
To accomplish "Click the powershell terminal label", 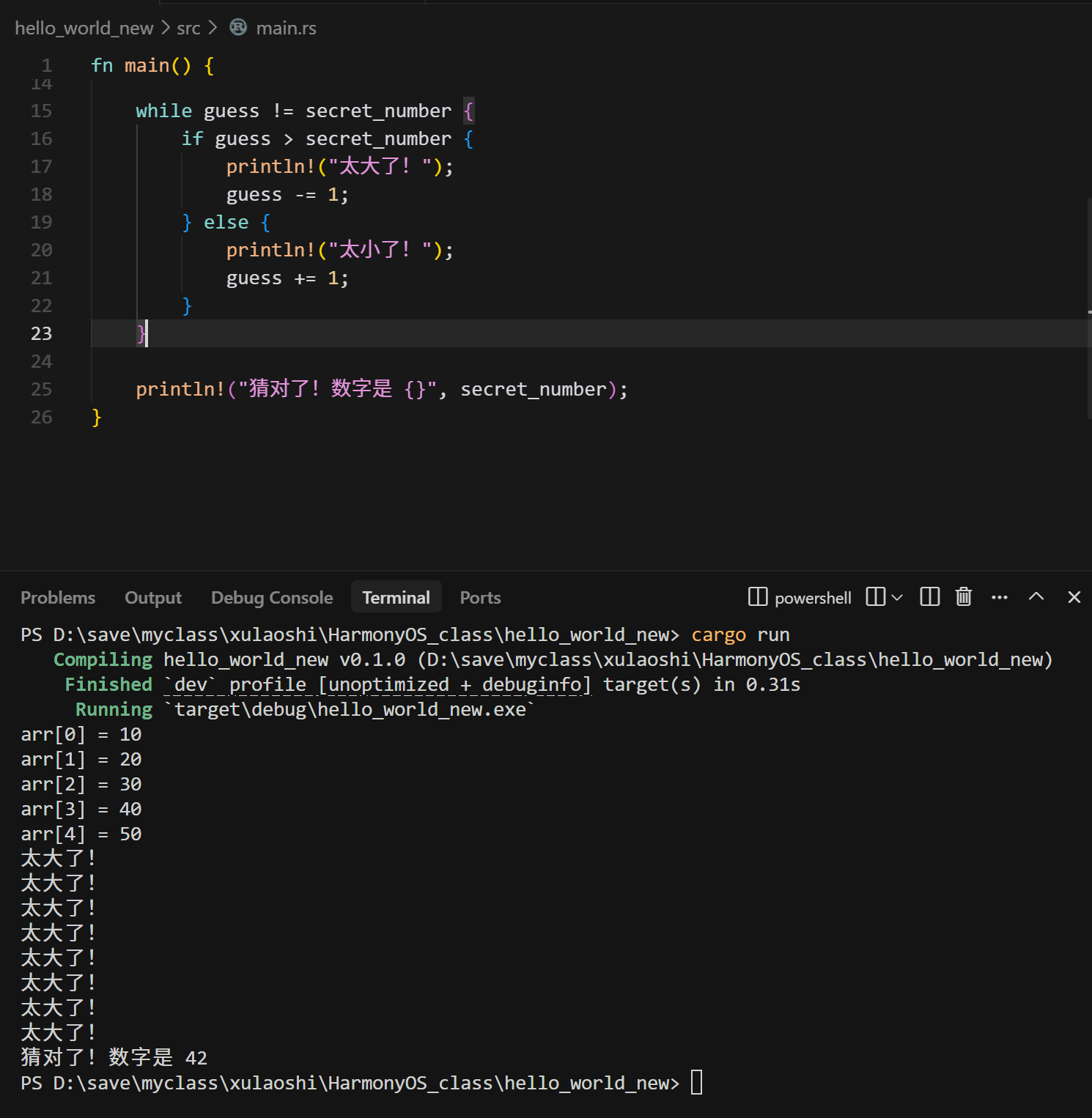I will pos(814,598).
